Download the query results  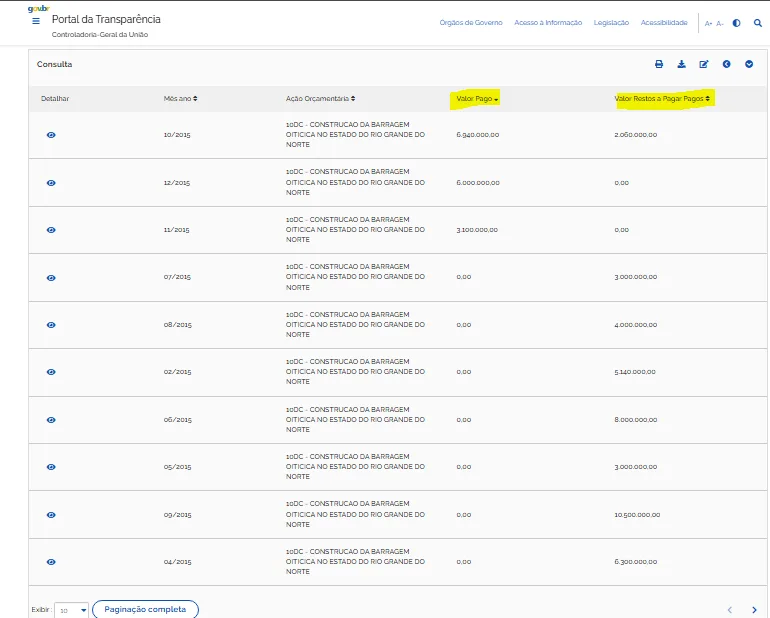tap(682, 64)
